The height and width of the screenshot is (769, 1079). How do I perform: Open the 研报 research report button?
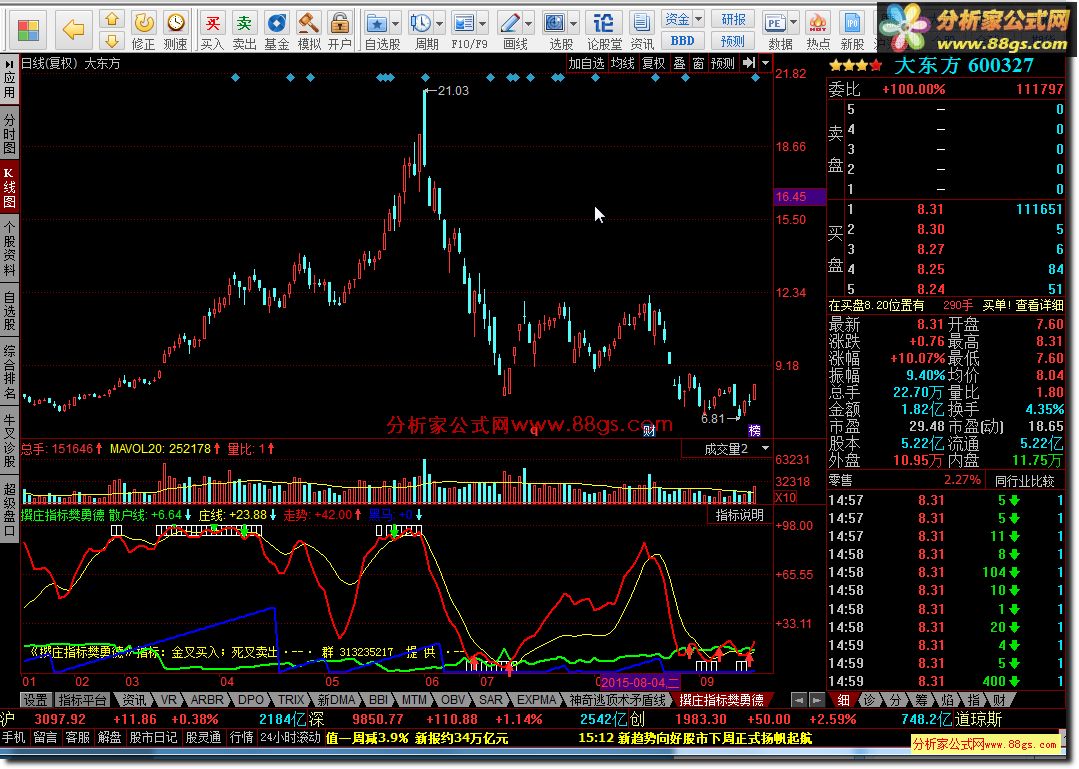tap(733, 19)
